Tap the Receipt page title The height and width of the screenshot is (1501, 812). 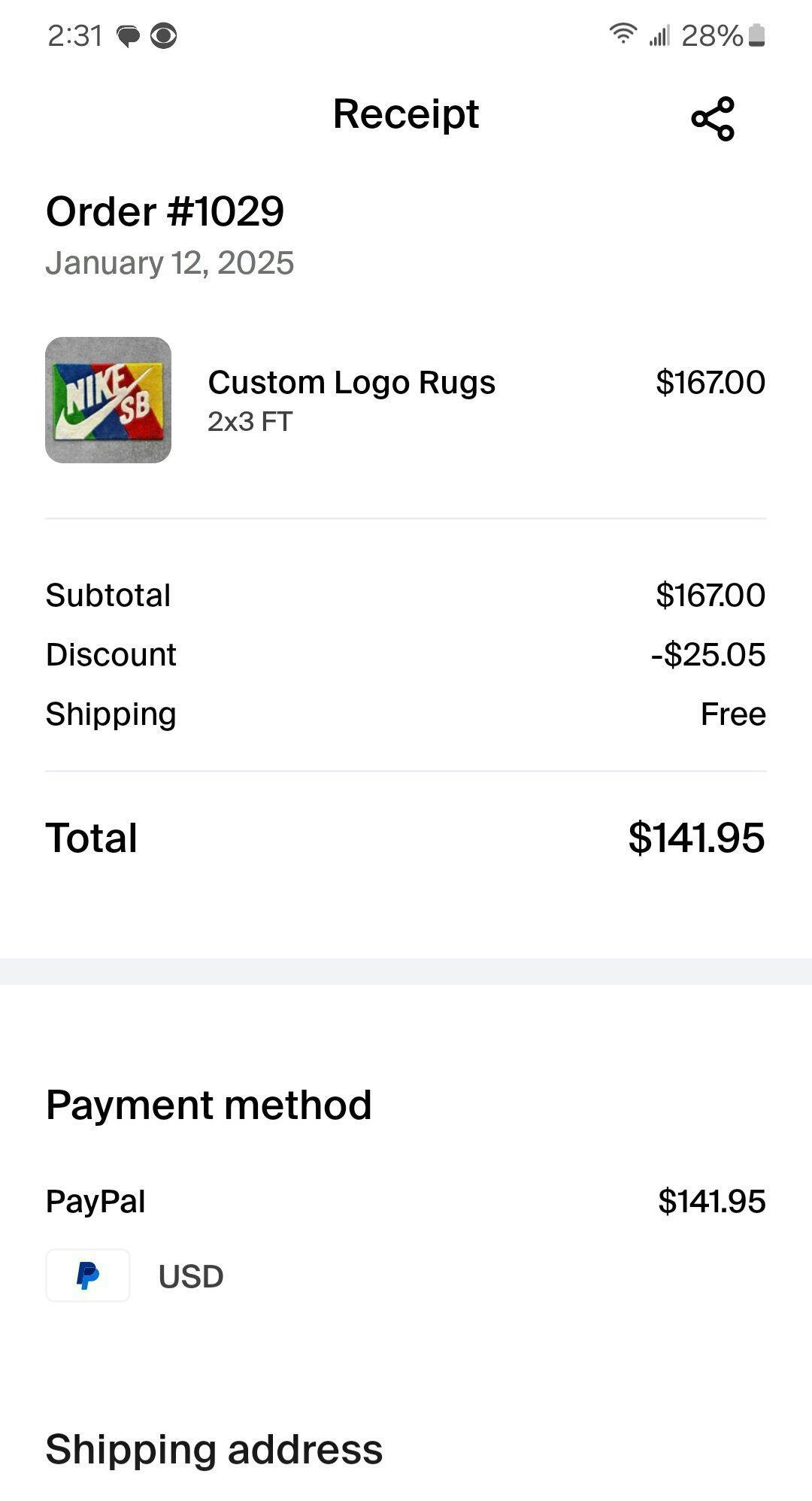pos(405,114)
